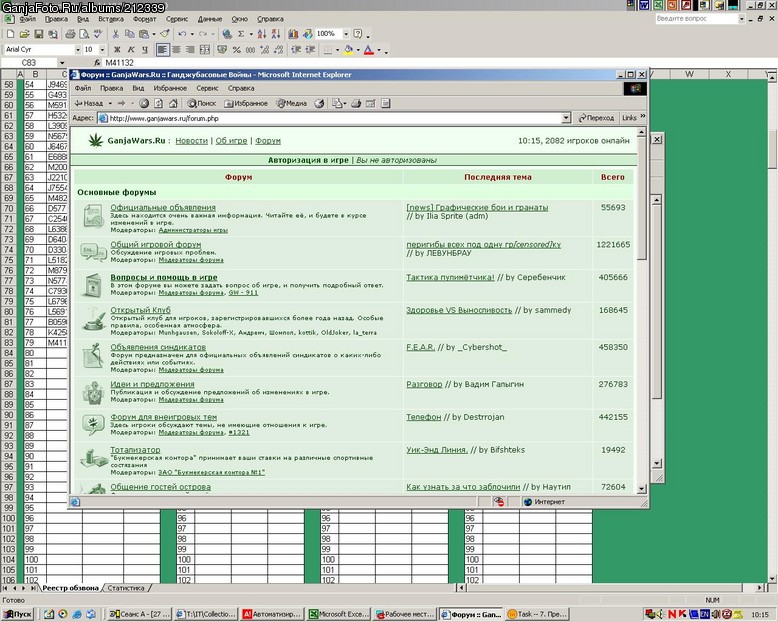The height and width of the screenshot is (622, 778).
Task: Open file with the Excel folder icon
Action: pyautogui.click(x=24, y=34)
